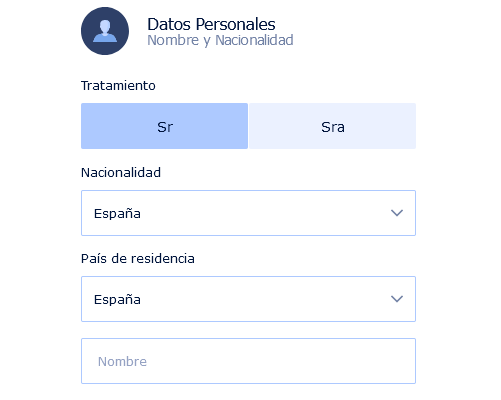501x400 pixels.
Task: Click the Sr button label text
Action: pos(165,127)
